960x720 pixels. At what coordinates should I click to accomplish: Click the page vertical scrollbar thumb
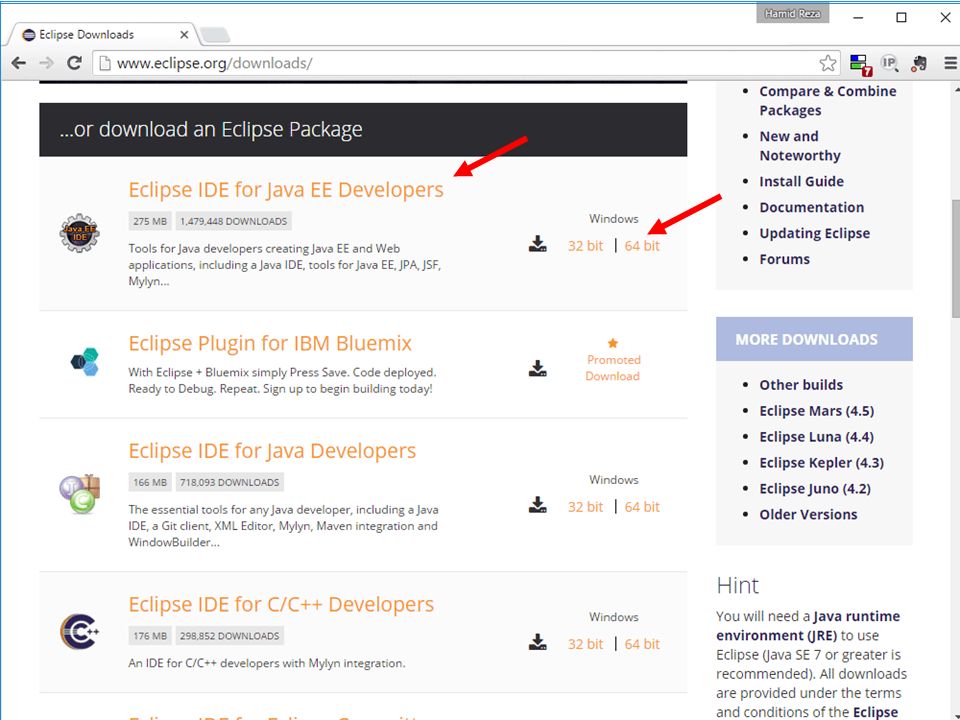(x=955, y=258)
